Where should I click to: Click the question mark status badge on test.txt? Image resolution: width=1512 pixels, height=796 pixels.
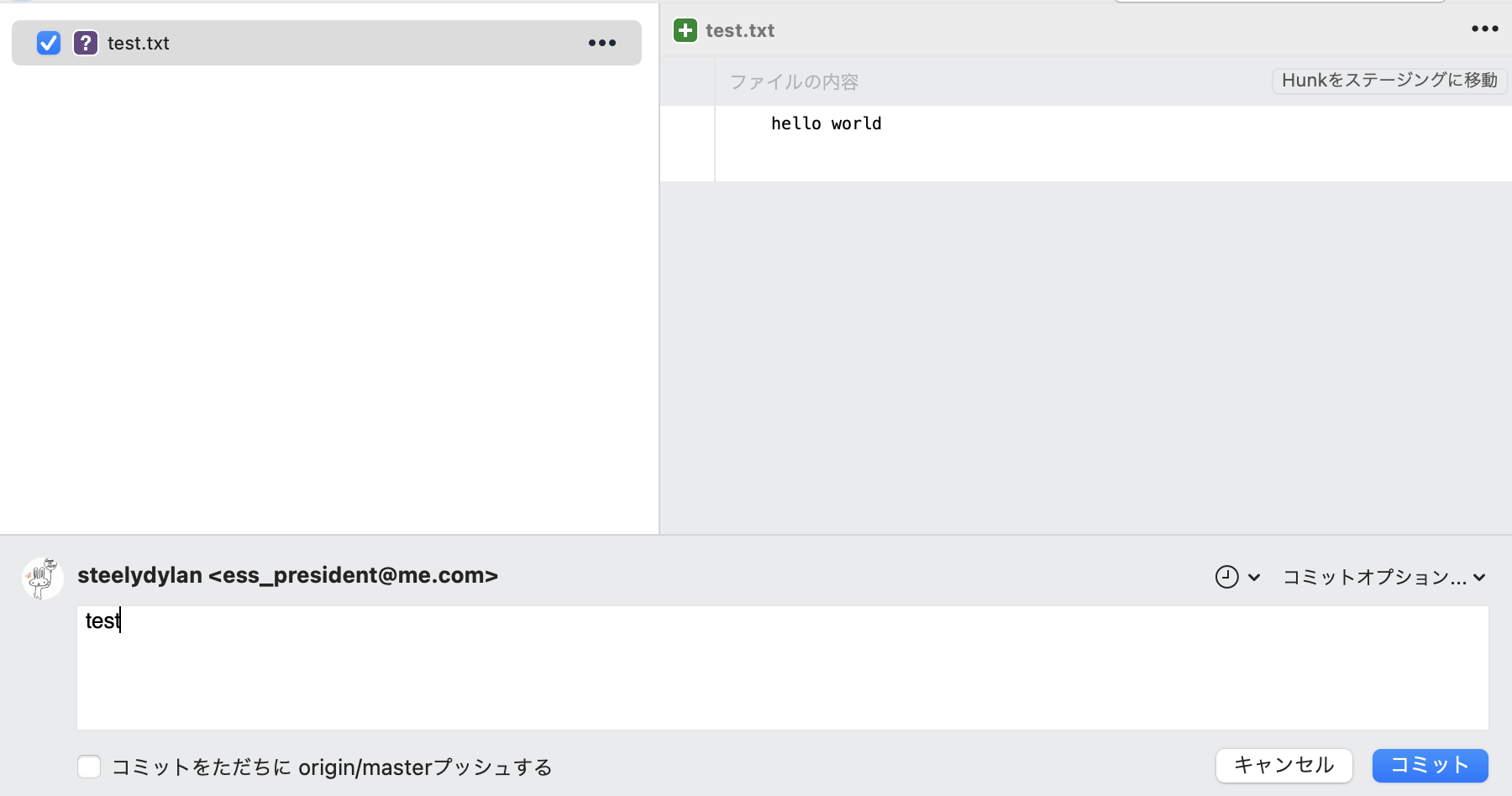[x=85, y=43]
